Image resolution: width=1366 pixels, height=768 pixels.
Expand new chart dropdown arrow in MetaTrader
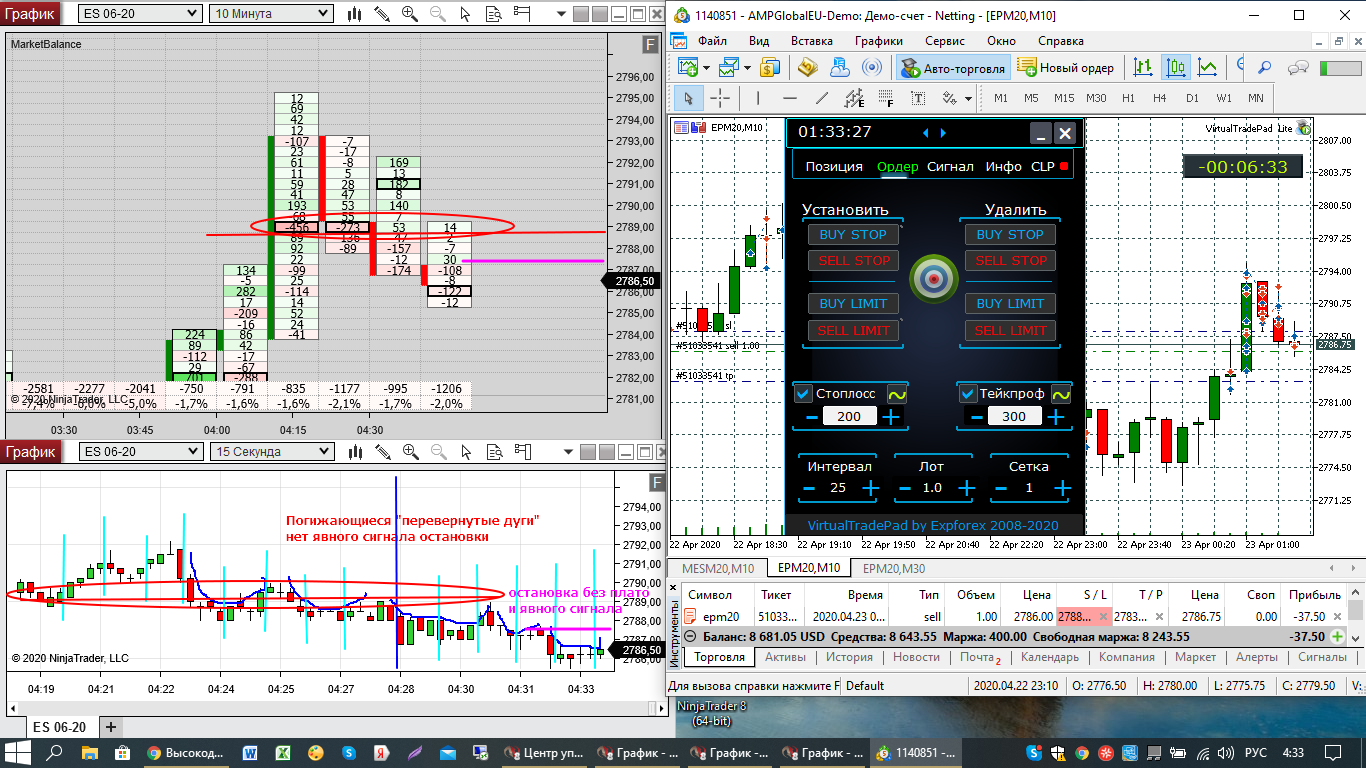pyautogui.click(x=706, y=67)
